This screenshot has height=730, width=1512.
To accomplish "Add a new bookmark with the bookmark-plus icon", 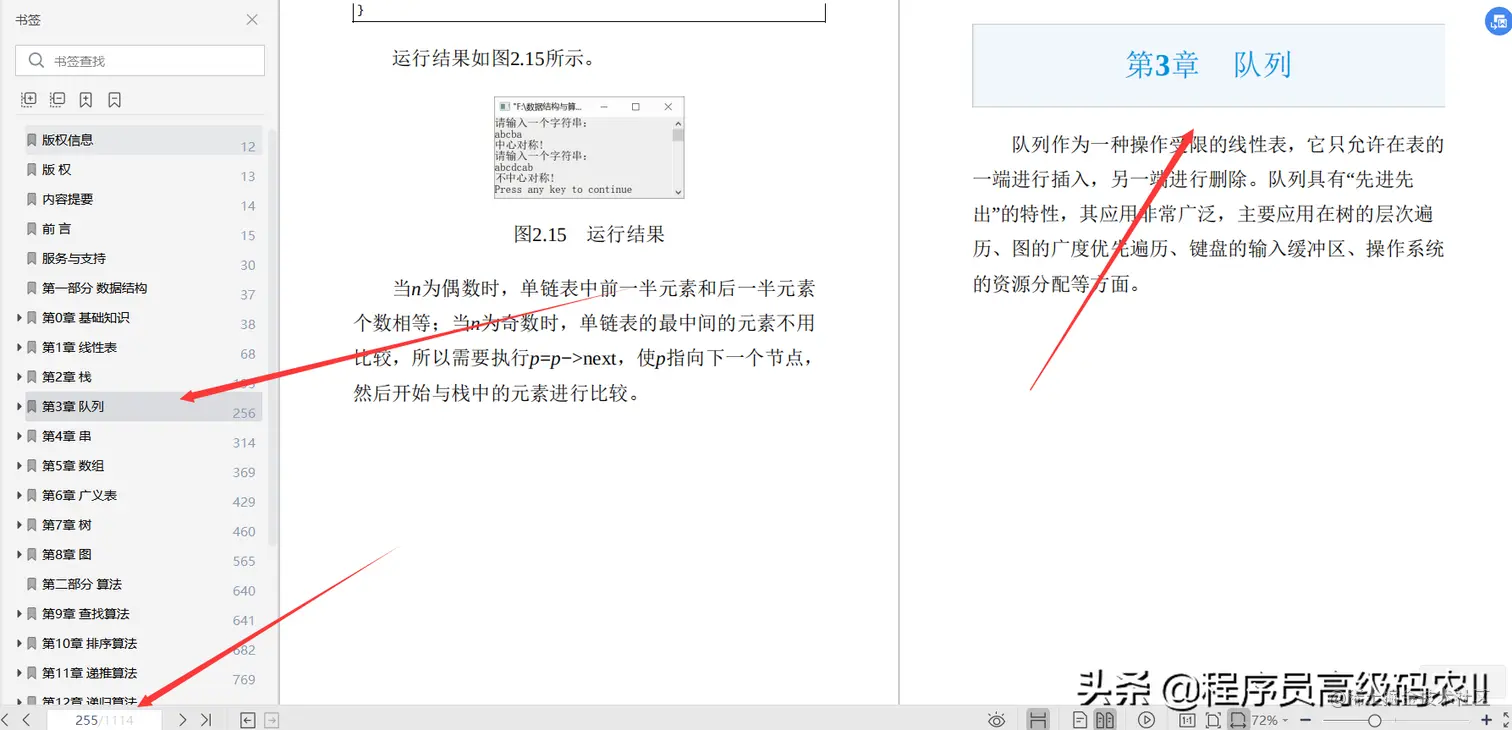I will coord(85,99).
